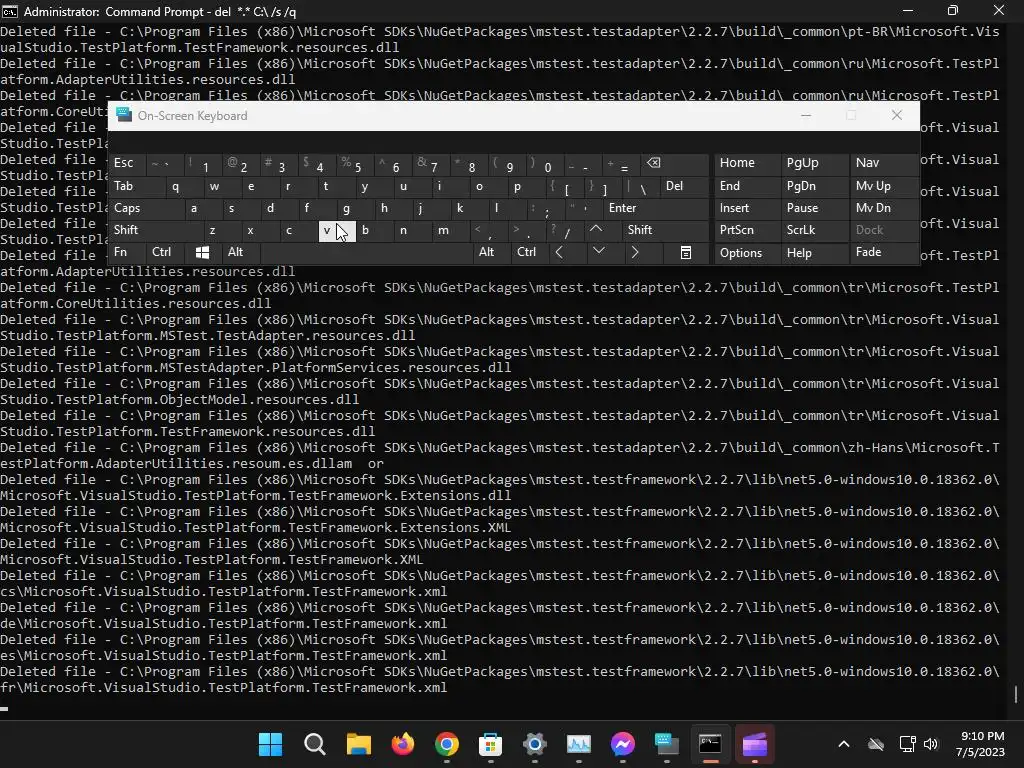Close the On-Screen Keyboard window
This screenshot has height=768, width=1024.
click(x=897, y=115)
